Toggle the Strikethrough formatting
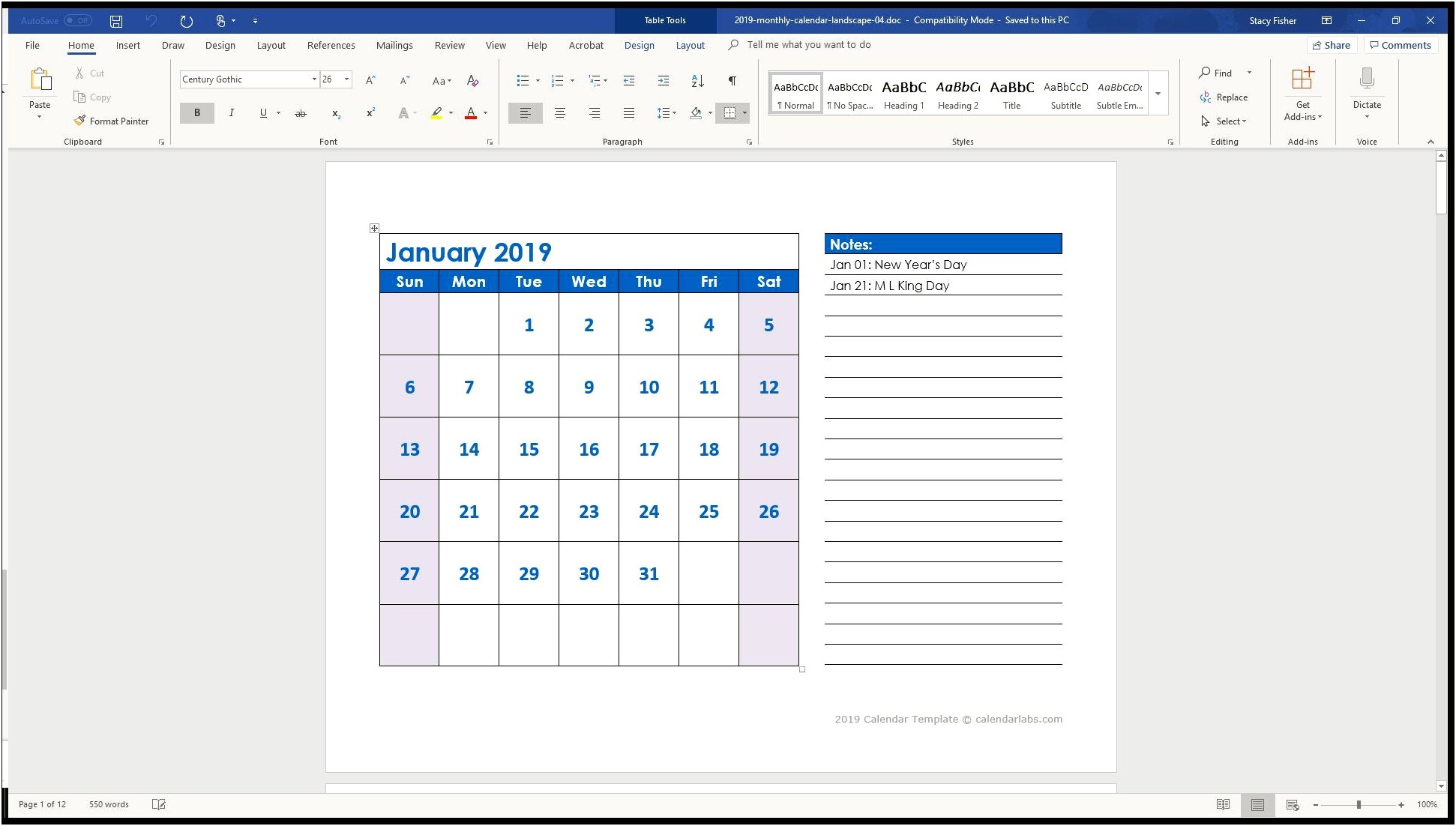The width and height of the screenshot is (1456, 826). tap(300, 112)
